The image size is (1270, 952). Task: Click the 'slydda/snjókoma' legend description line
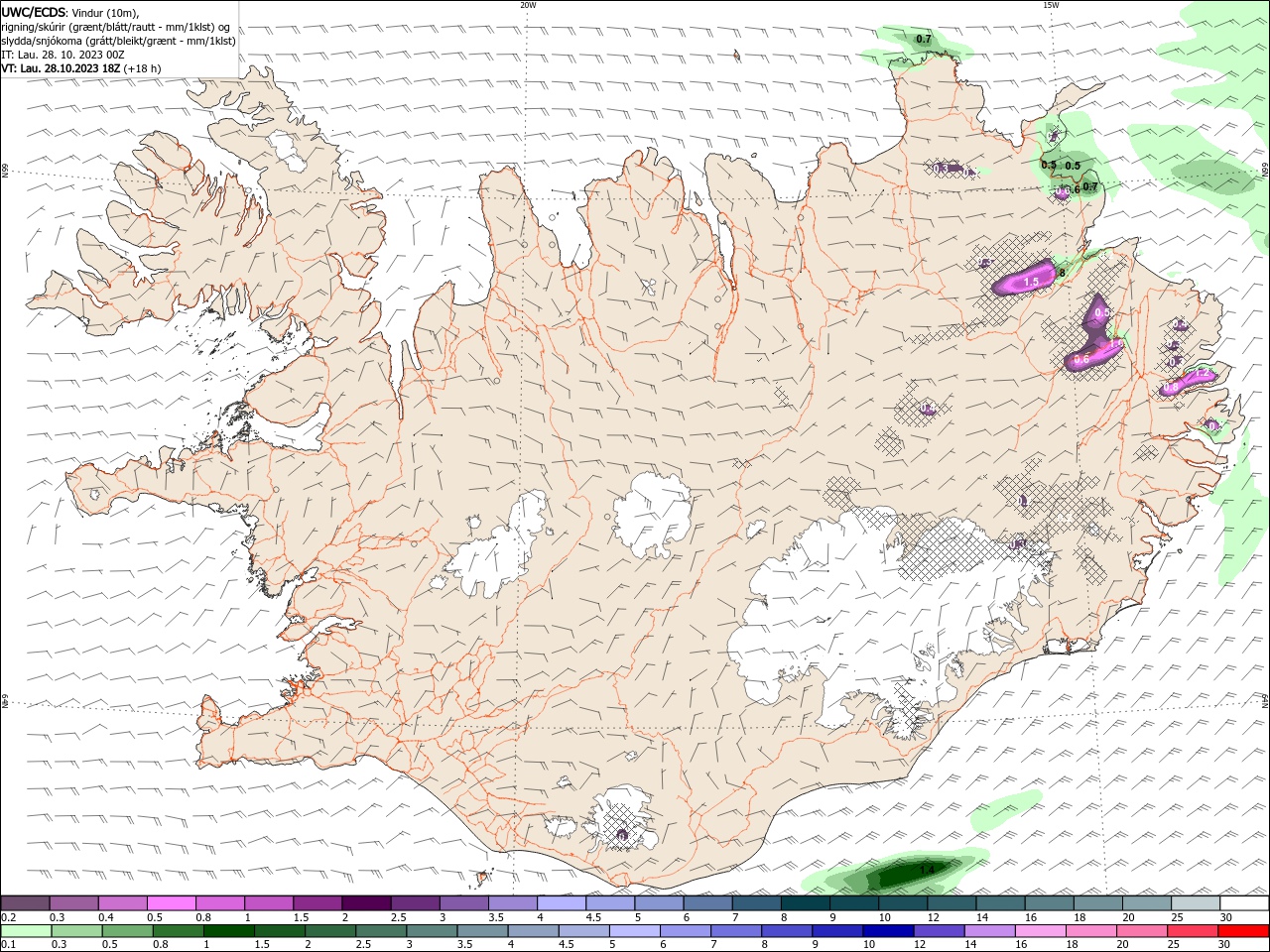(x=119, y=41)
